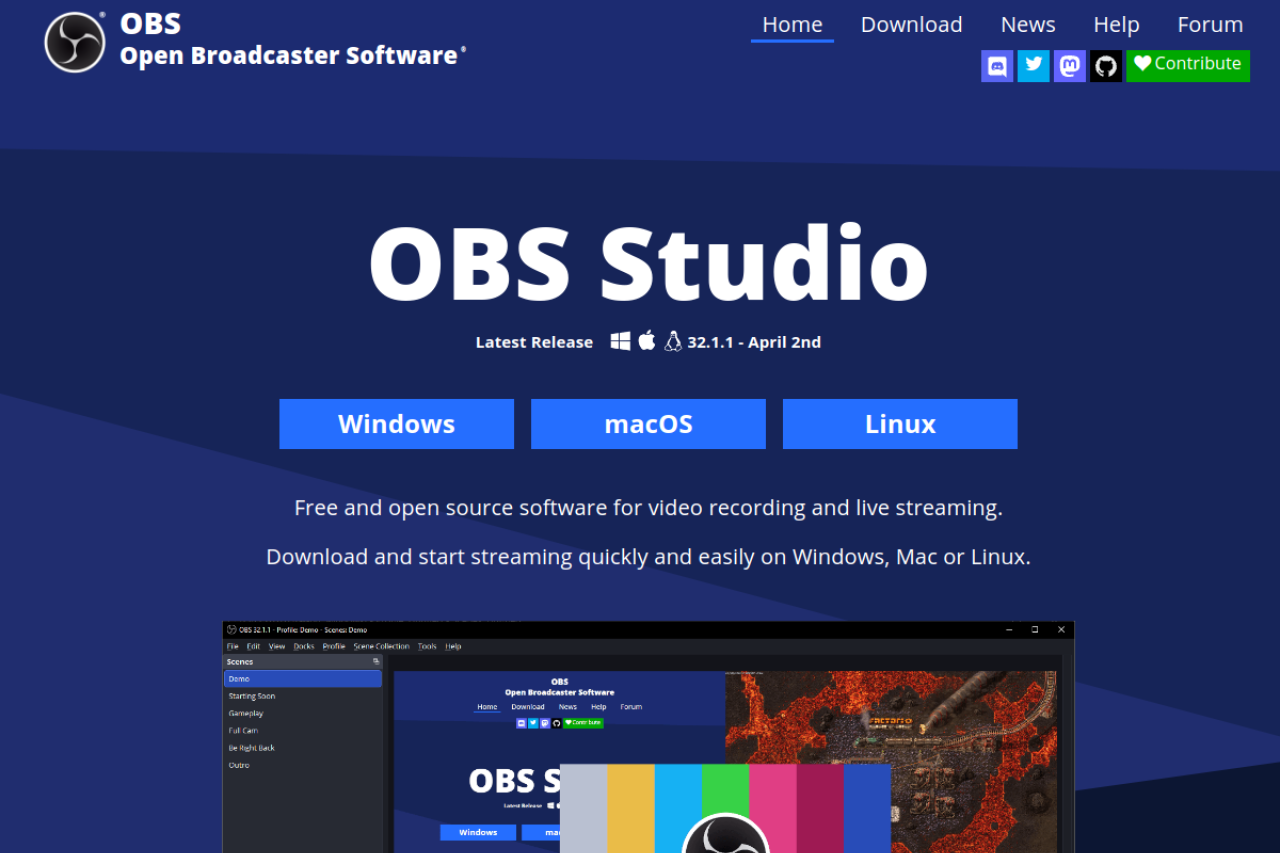The image size is (1280, 853).
Task: Click the Scenes dock pop-out icon in the app screenshot
Action: click(377, 662)
